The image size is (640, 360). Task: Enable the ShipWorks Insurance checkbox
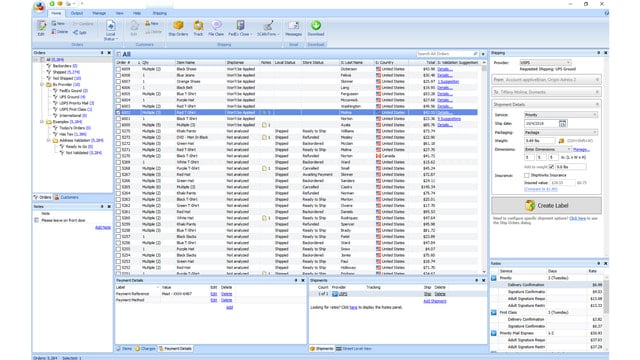click(x=527, y=176)
